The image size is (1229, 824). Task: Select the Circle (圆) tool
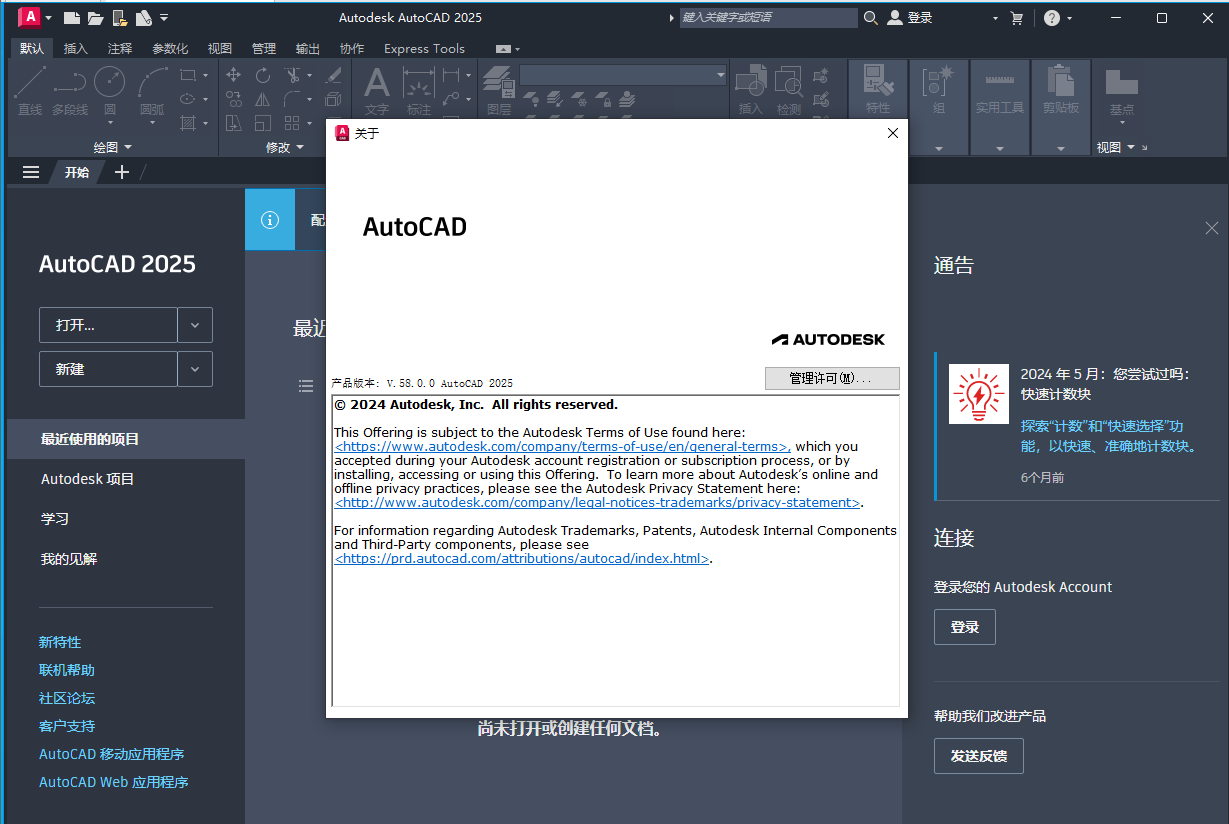pos(110,91)
